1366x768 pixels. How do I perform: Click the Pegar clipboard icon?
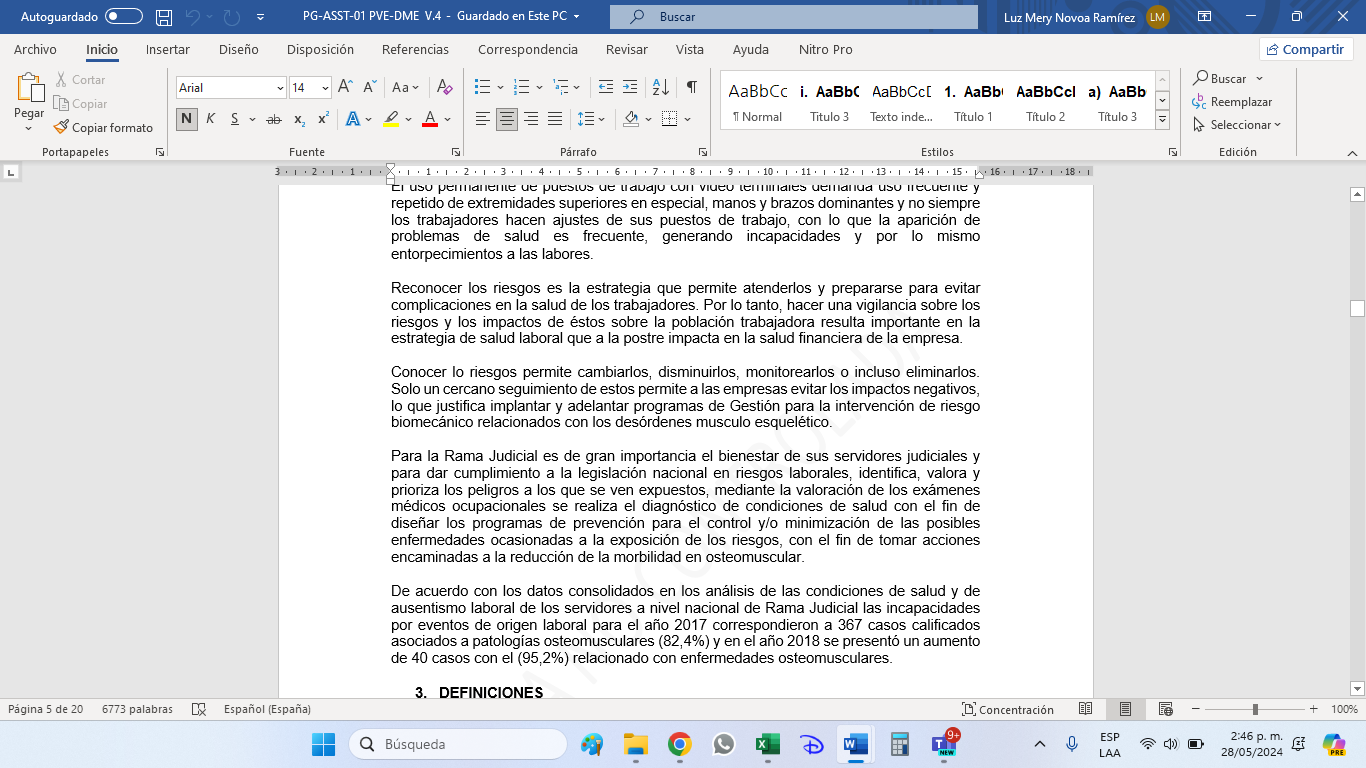(29, 87)
